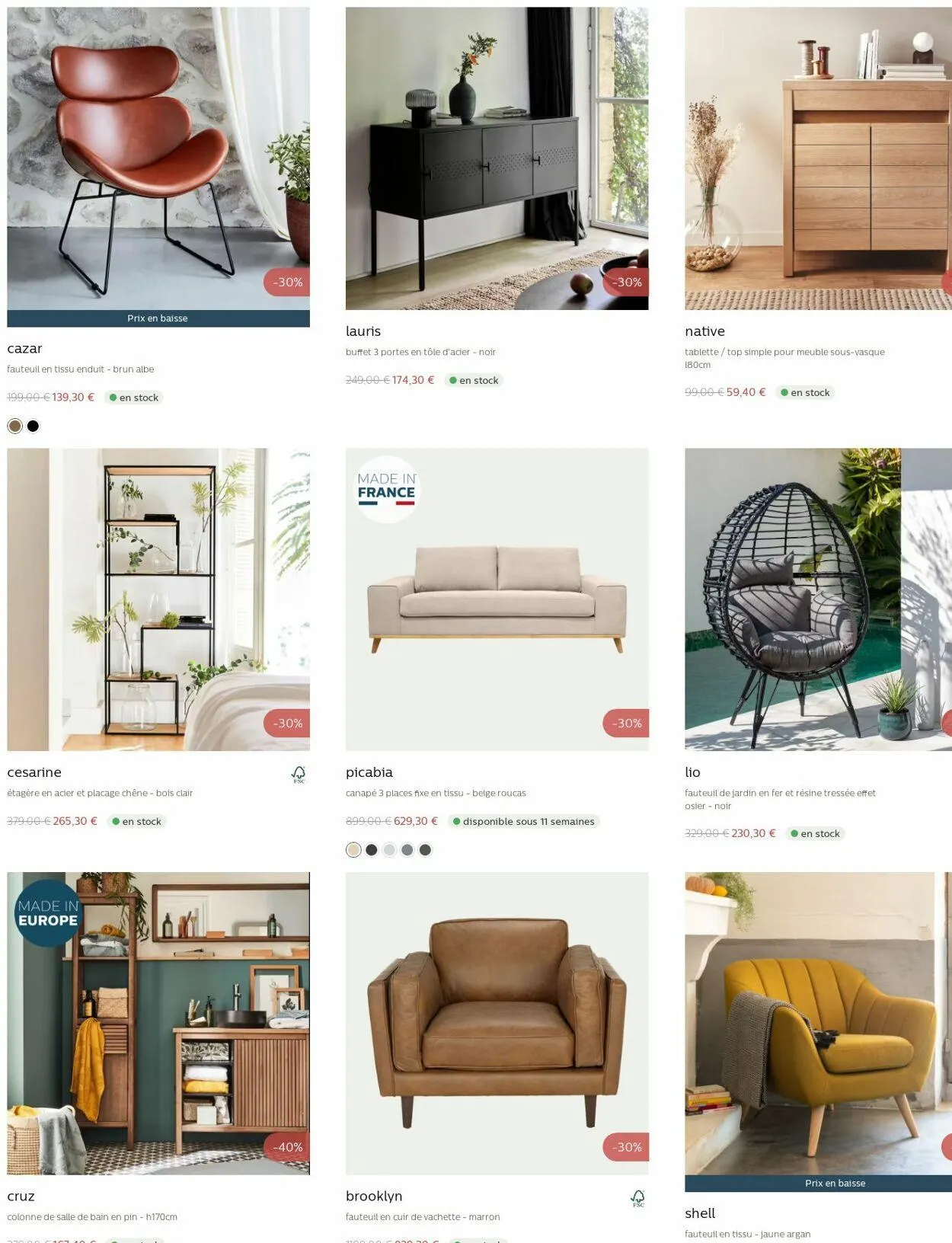This screenshot has width=952, height=1243.
Task: Click the Prix en baisse banner under cazar
Action: [x=158, y=318]
